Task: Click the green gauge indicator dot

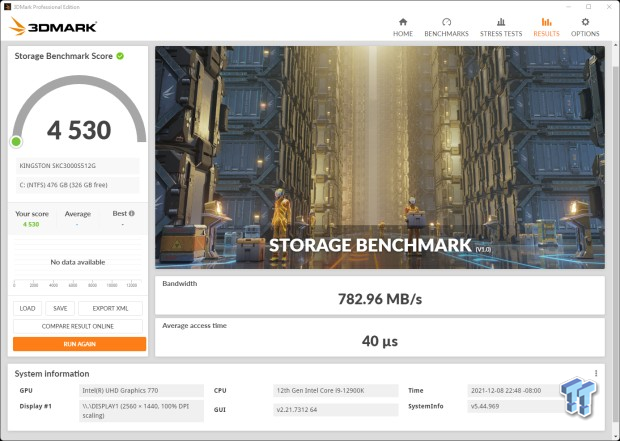Action: point(16,141)
